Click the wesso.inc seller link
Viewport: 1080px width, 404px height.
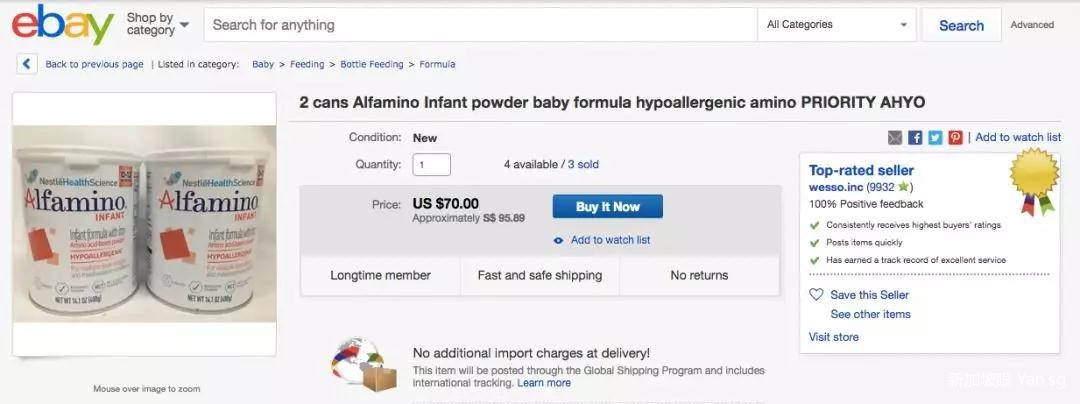[836, 187]
